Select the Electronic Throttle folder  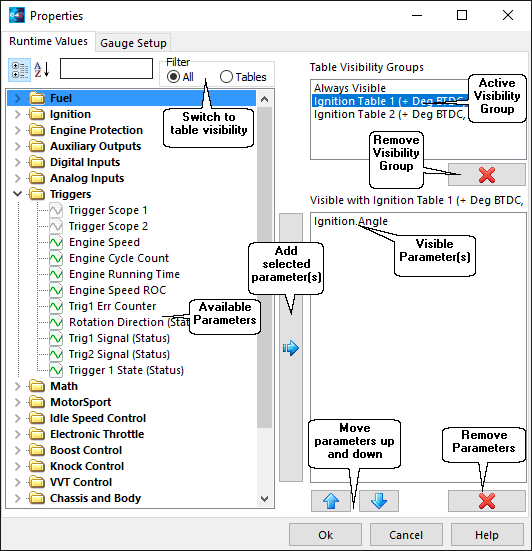click(97, 434)
